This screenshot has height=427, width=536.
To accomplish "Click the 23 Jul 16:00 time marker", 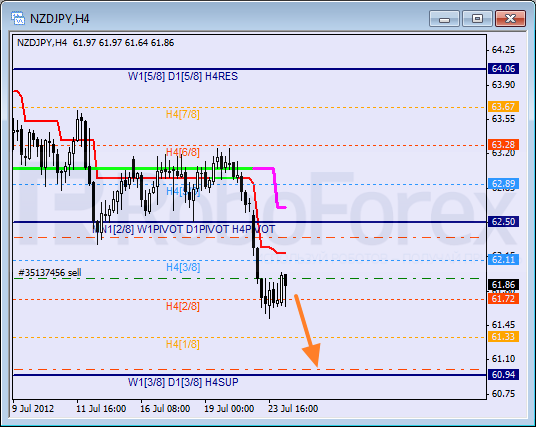I will (x=293, y=409).
